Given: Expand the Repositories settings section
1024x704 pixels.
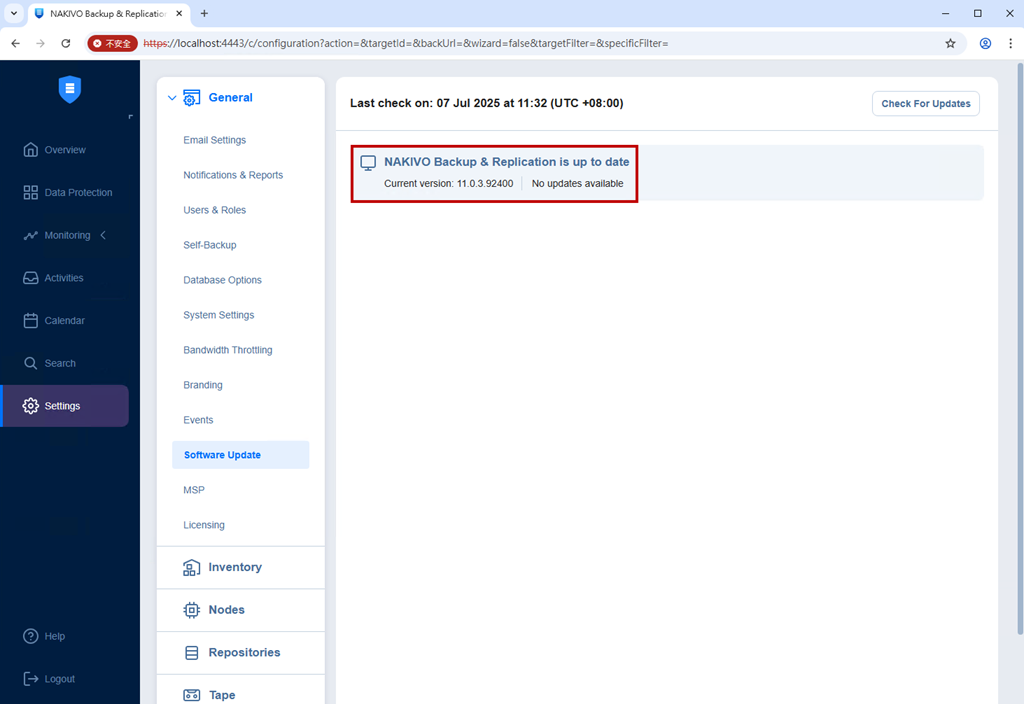Looking at the screenshot, I should click(x=241, y=652).
